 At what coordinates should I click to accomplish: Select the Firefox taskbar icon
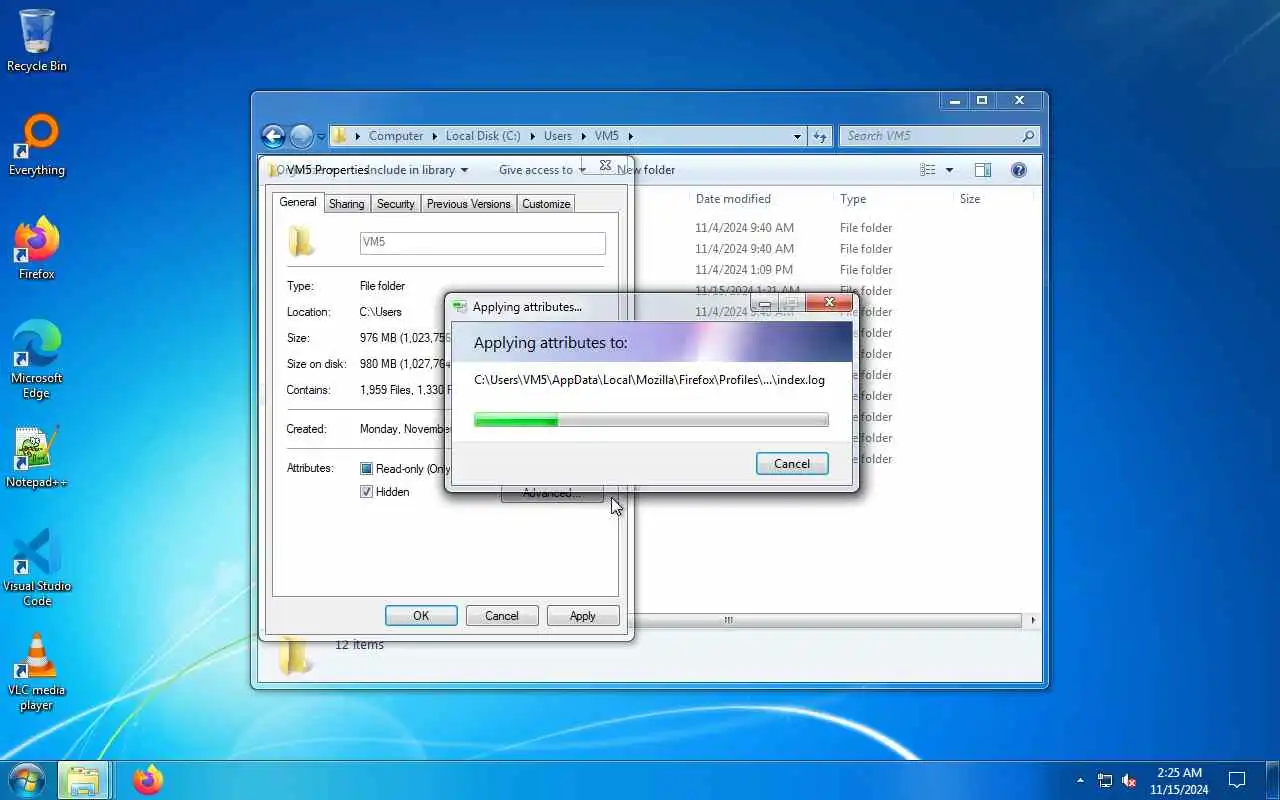[148, 780]
